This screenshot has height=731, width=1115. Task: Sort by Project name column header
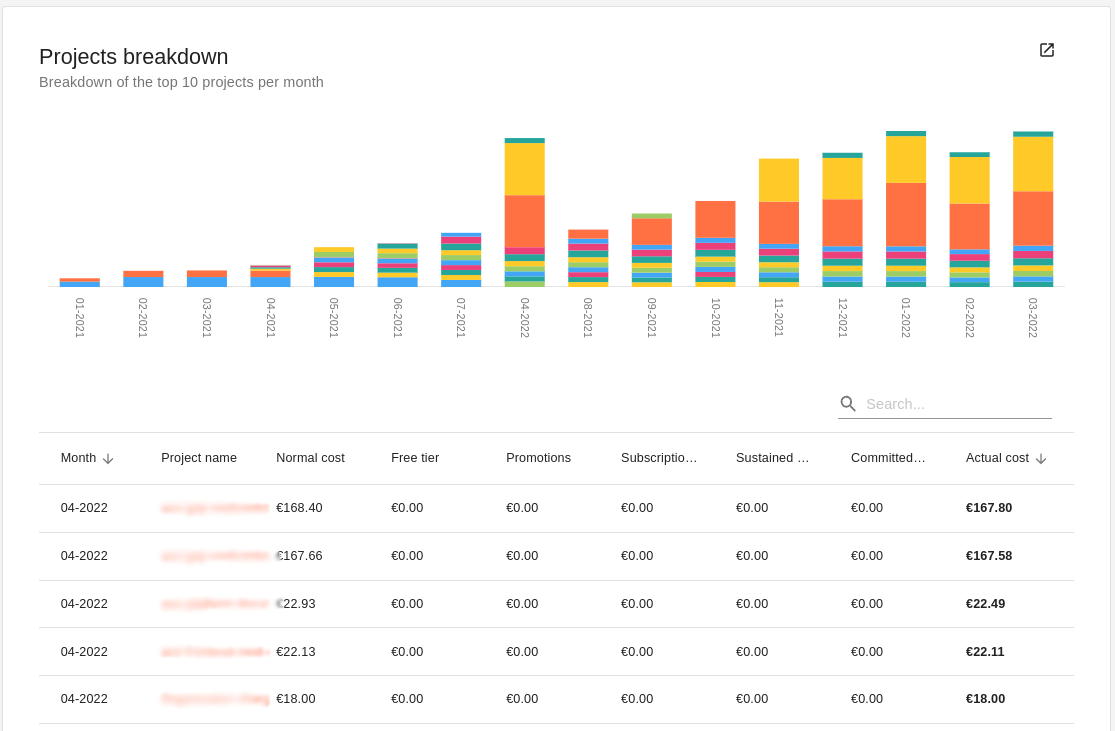199,458
